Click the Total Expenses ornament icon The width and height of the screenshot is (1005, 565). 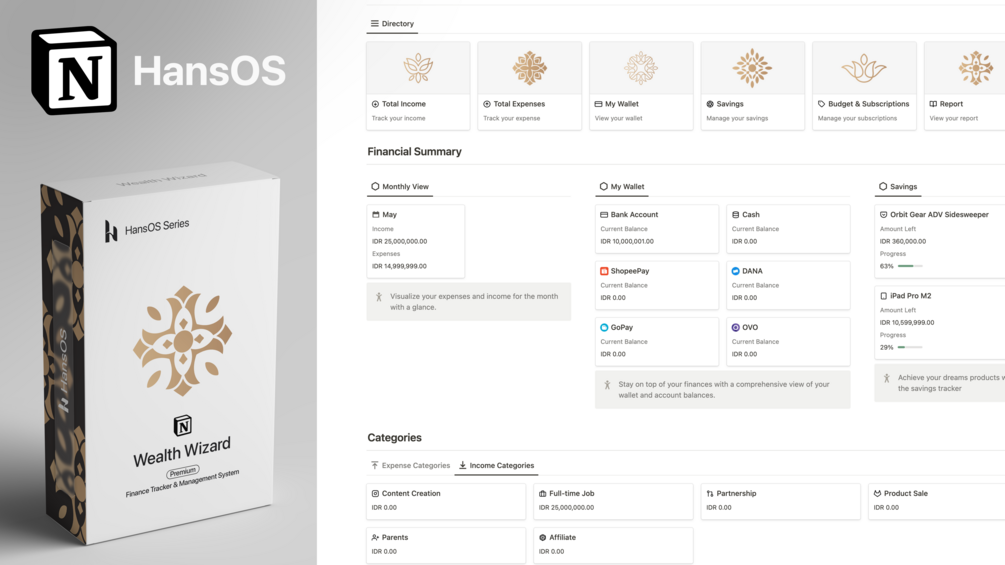pyautogui.click(x=529, y=68)
